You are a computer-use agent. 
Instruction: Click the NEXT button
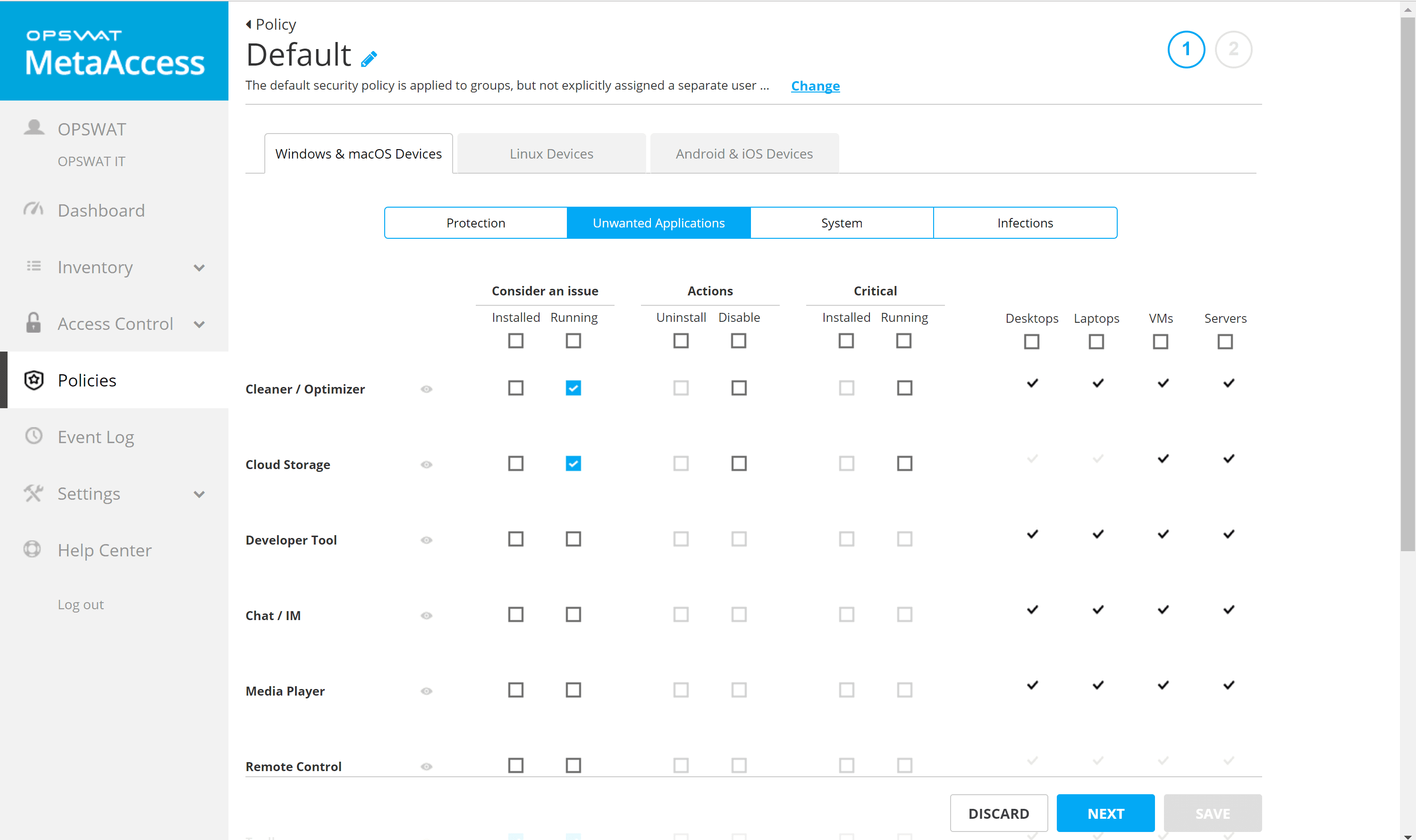click(x=1106, y=814)
